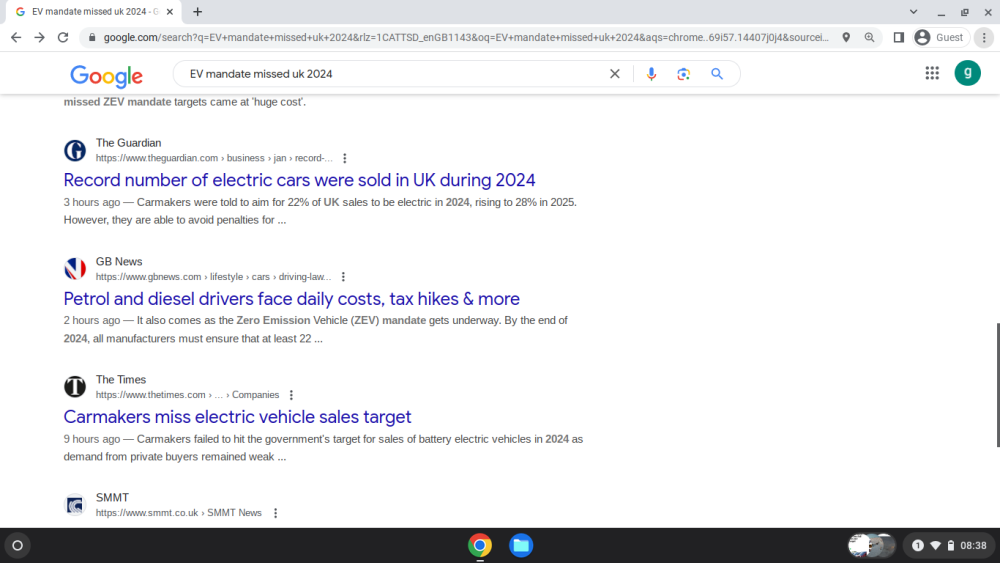
Task: Open SMMT favicon result
Action: pyautogui.click(x=75, y=505)
